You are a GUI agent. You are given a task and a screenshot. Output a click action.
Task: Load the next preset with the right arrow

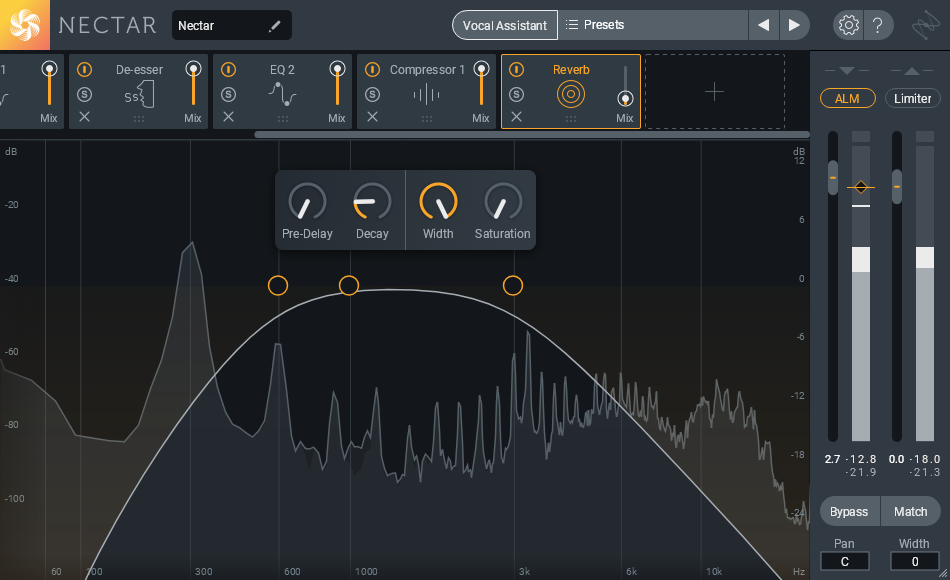click(x=794, y=25)
